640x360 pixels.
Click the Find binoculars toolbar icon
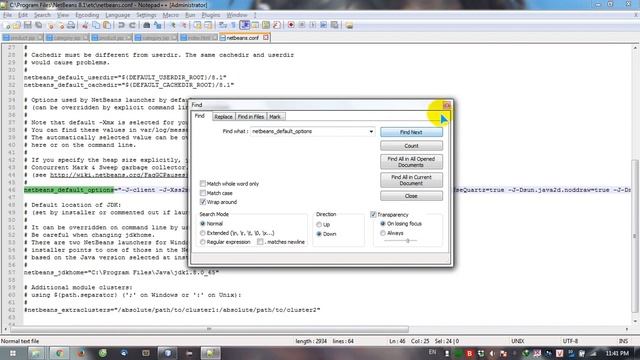146,25
